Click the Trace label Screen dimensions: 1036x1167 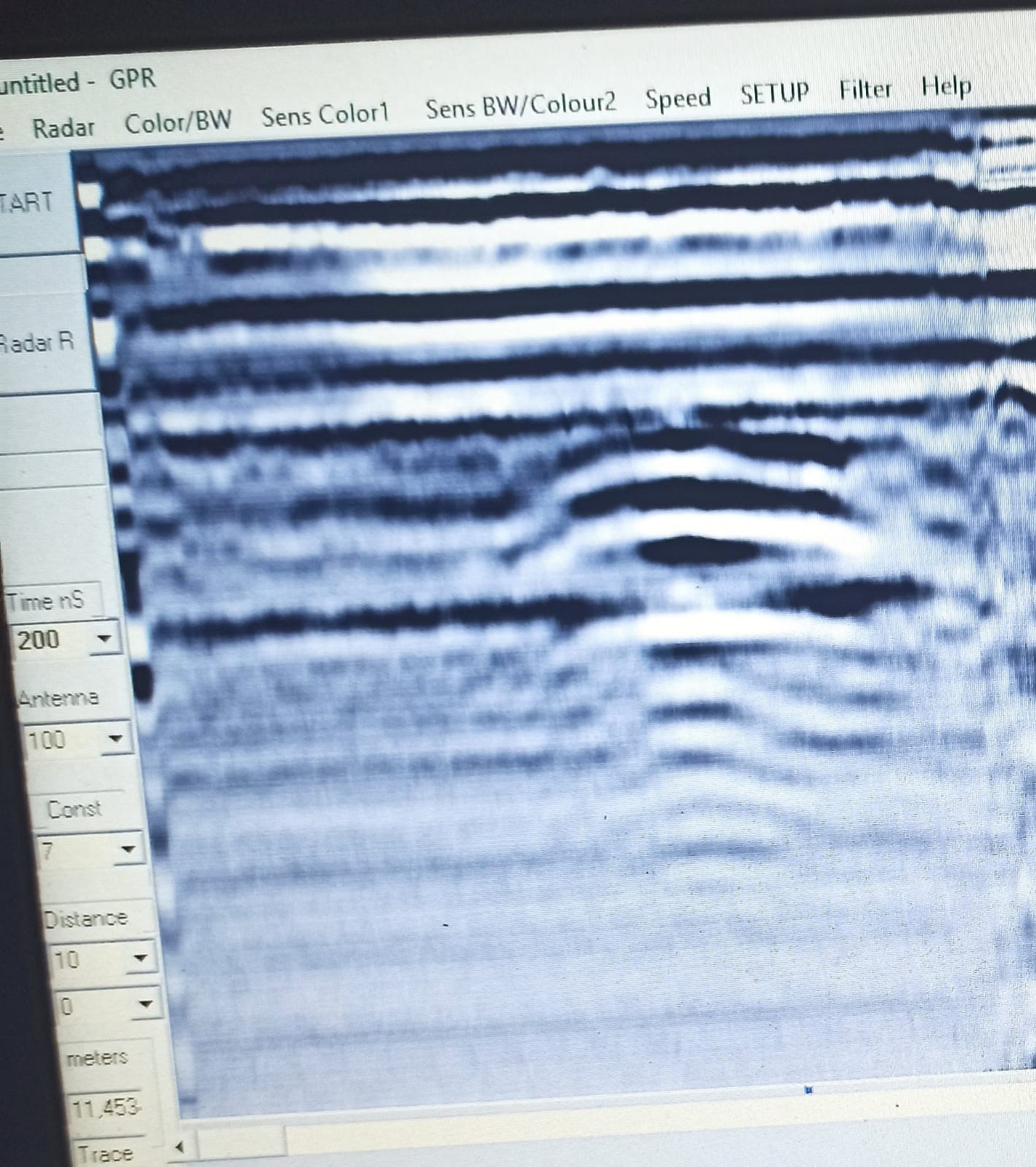click(107, 1154)
